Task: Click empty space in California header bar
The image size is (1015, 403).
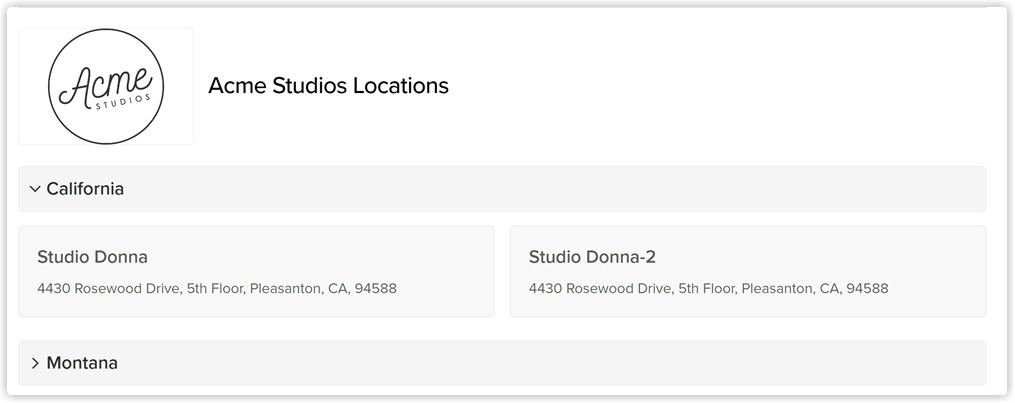Action: pyautogui.click(x=550, y=189)
